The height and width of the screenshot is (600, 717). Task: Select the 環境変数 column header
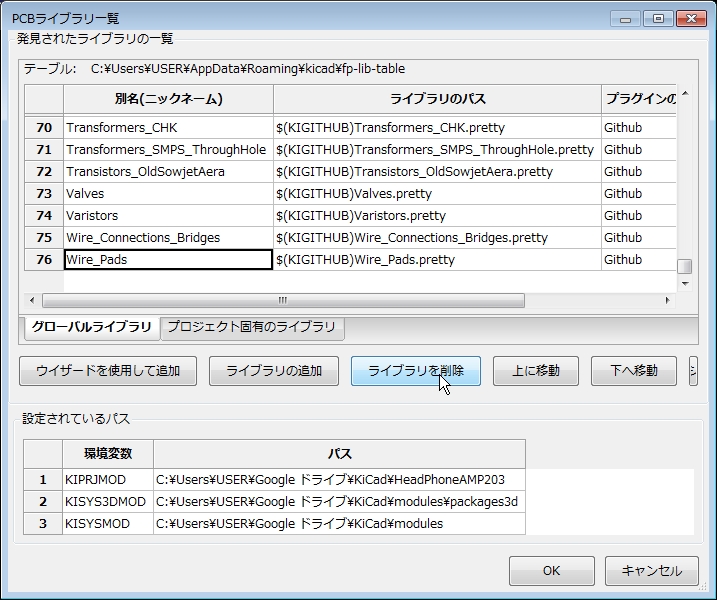tap(108, 454)
